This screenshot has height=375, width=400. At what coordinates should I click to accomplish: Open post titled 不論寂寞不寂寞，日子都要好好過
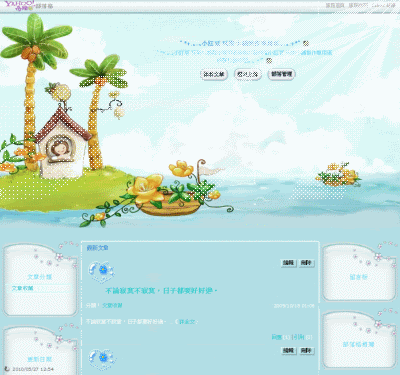tap(161, 291)
